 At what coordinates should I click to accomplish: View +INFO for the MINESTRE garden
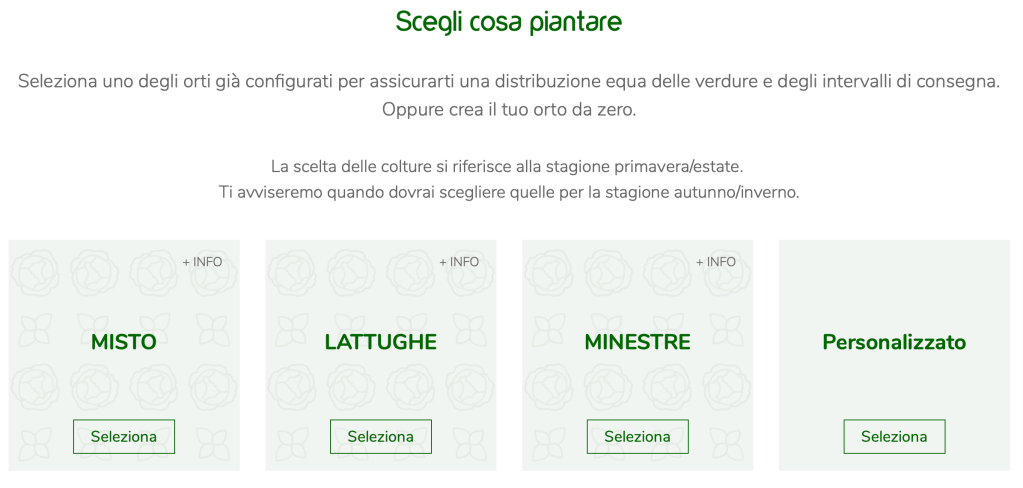[x=716, y=262]
